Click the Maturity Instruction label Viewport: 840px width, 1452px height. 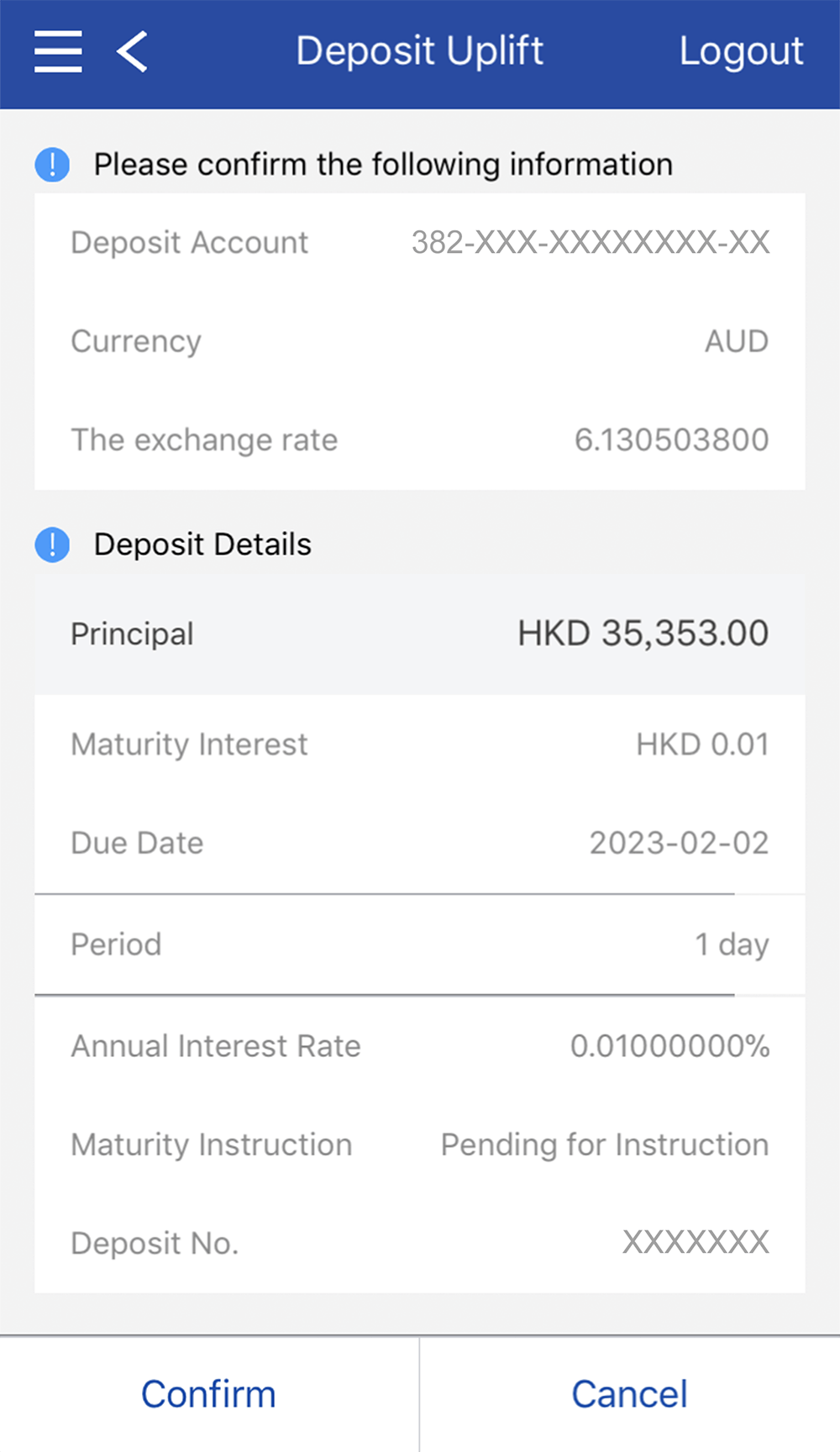coord(211,1144)
